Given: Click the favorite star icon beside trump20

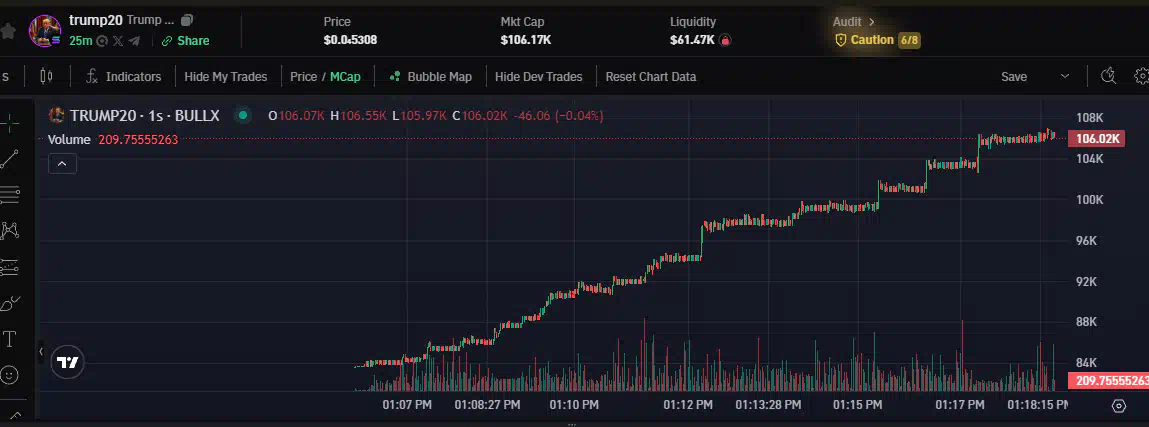Looking at the screenshot, I should (x=7, y=31).
